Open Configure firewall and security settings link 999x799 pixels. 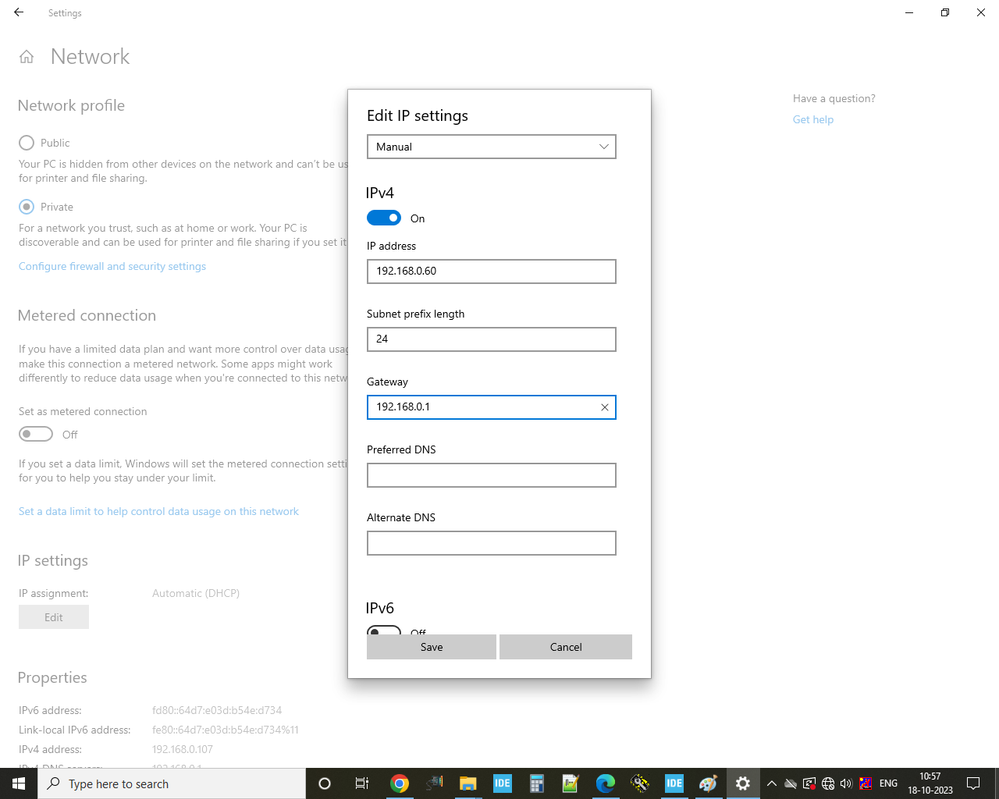112,266
